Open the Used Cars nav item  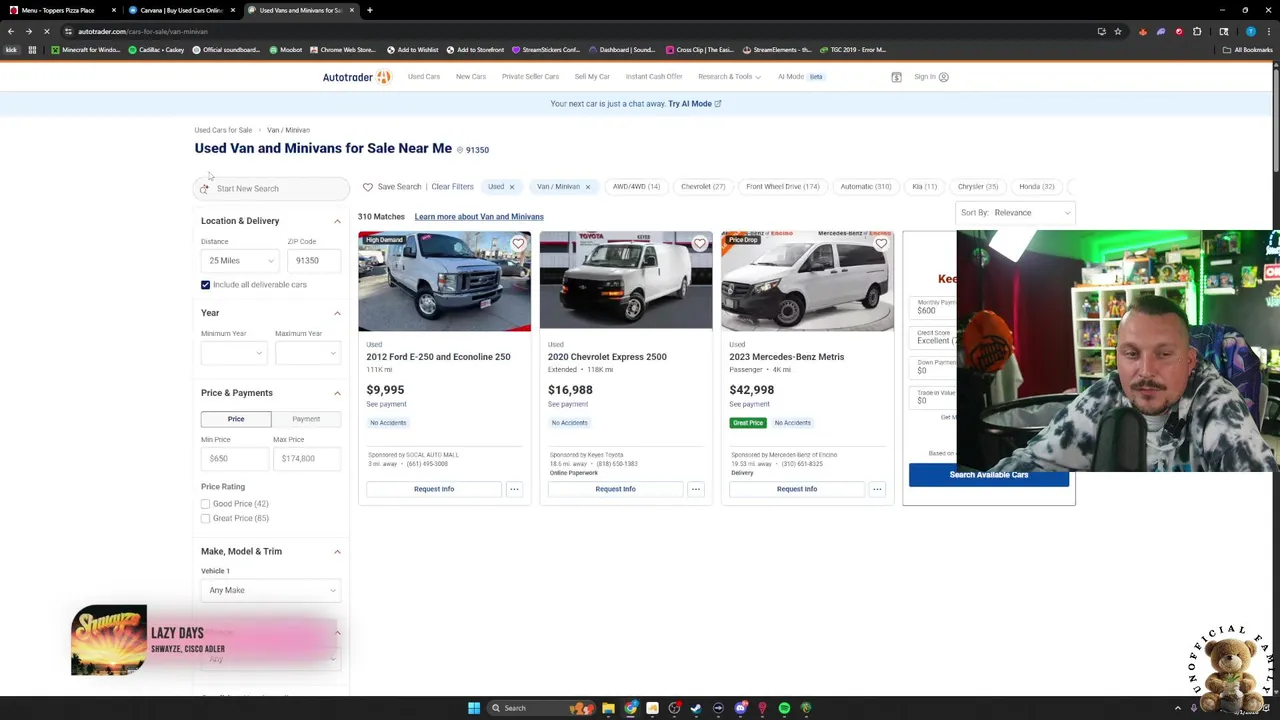[424, 77]
